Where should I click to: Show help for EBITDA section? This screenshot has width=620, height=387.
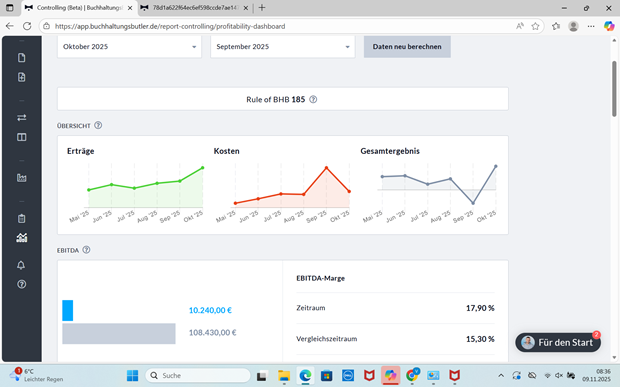[86, 250]
